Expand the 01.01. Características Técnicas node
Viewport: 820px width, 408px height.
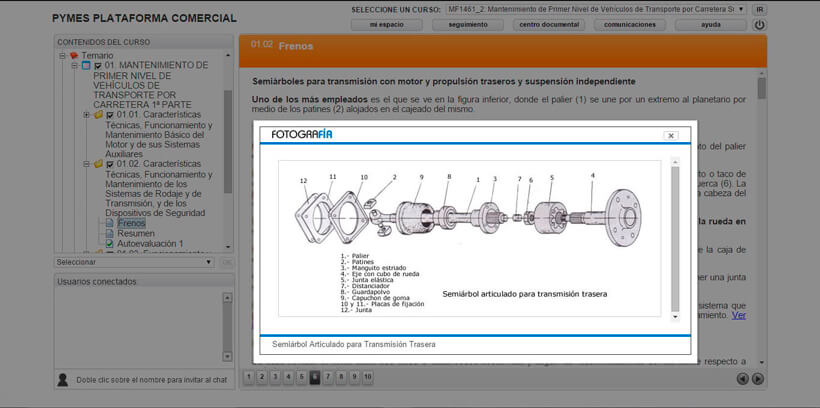(86, 115)
